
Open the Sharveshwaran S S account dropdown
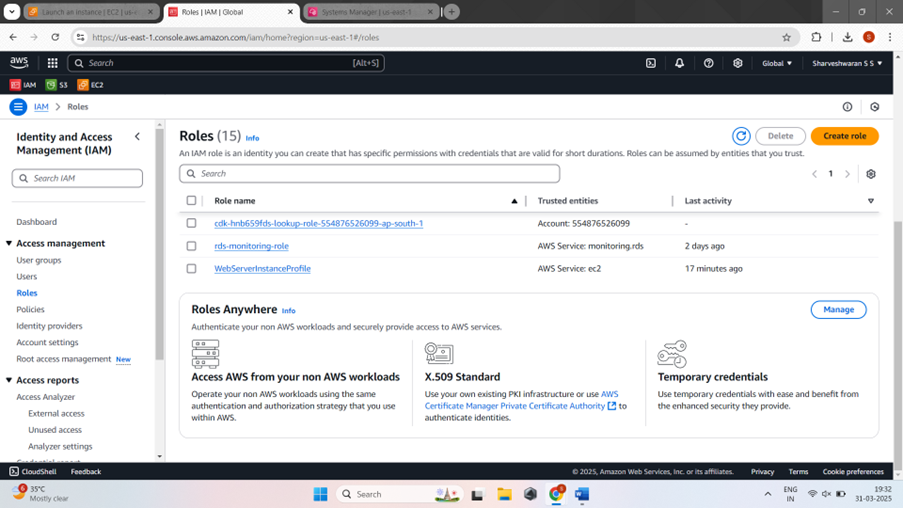pos(847,63)
